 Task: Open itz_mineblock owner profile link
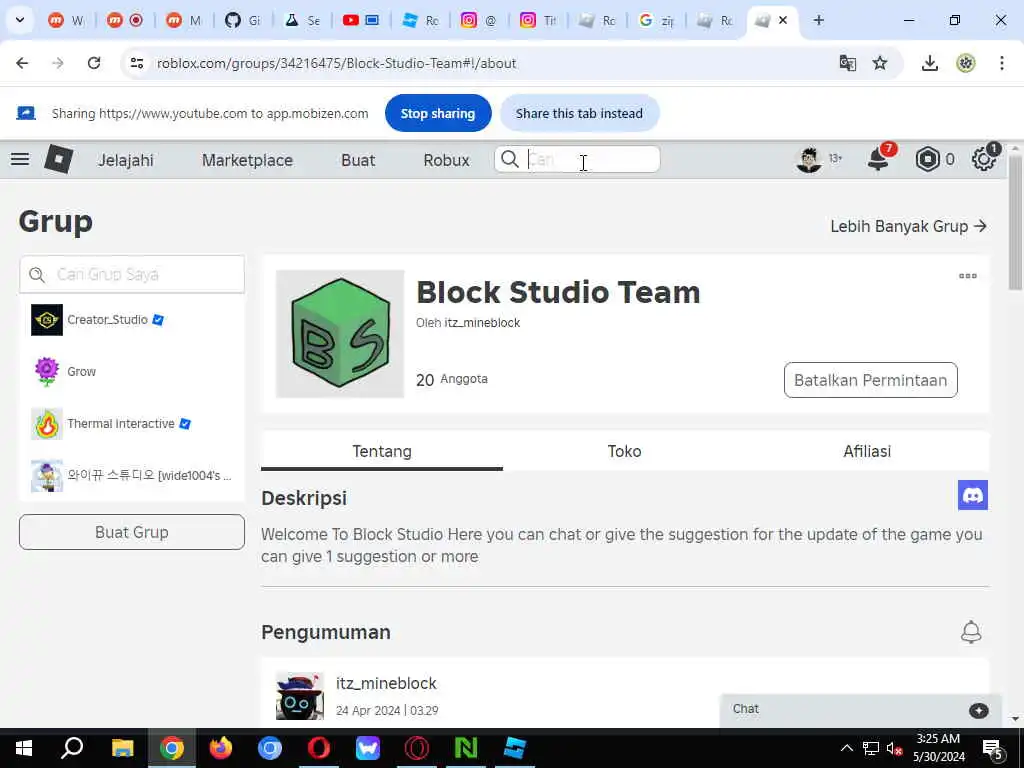pyautogui.click(x=482, y=323)
